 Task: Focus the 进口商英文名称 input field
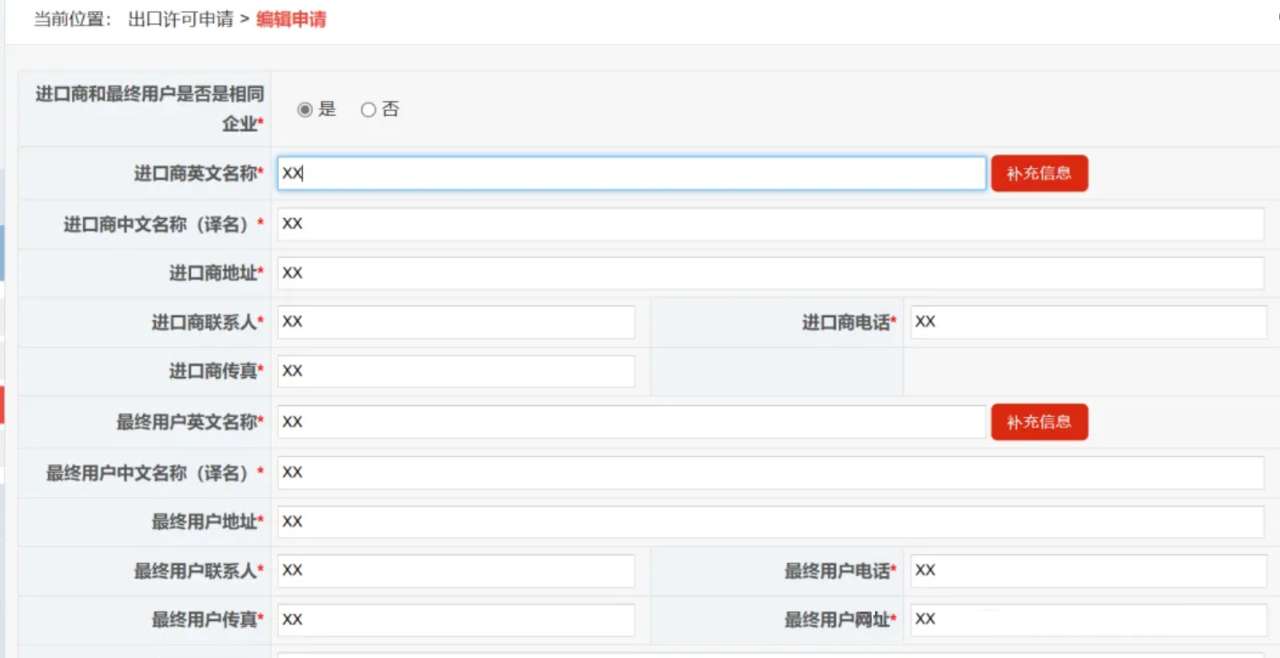pos(631,173)
